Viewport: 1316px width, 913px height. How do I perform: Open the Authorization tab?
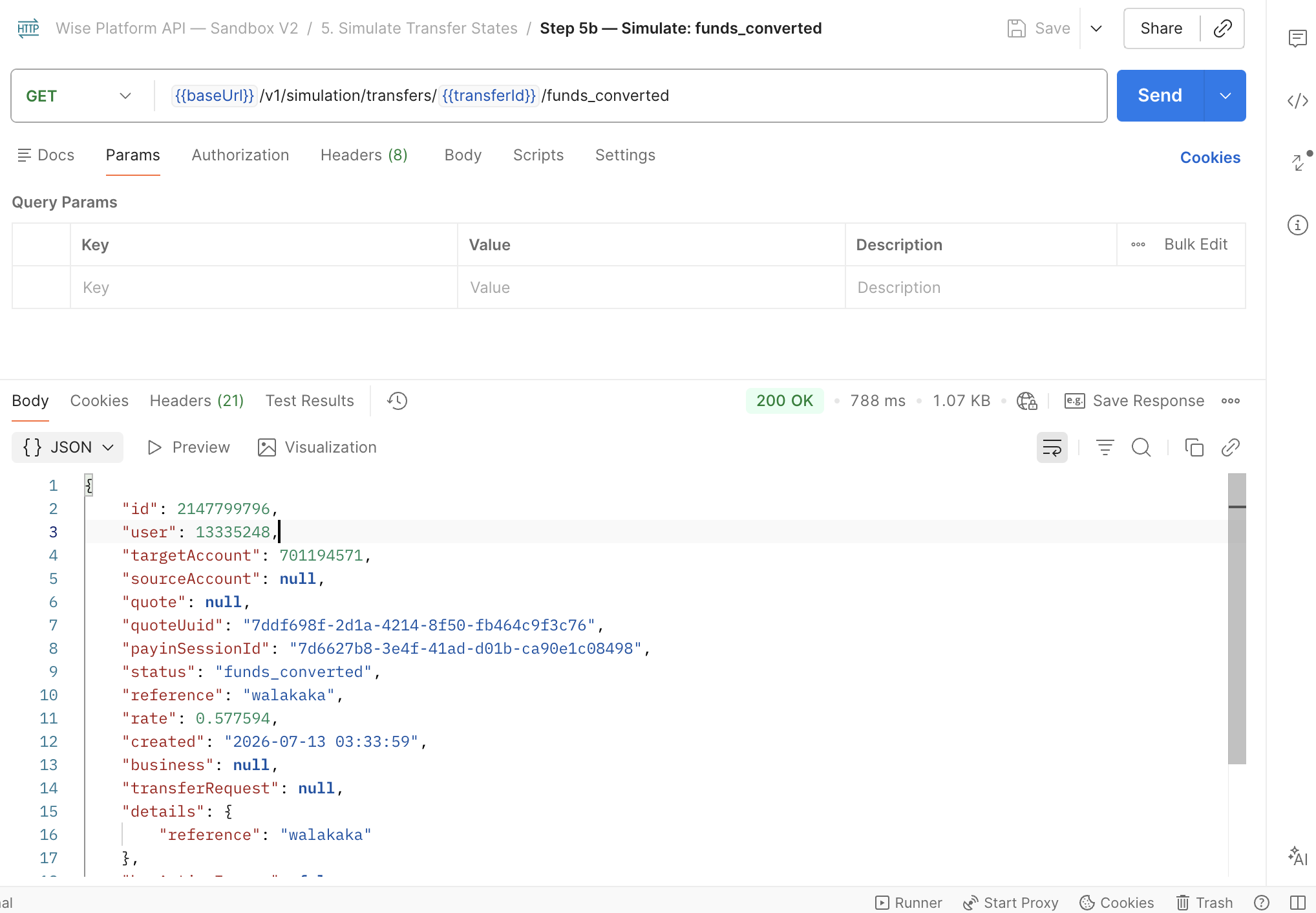240,155
